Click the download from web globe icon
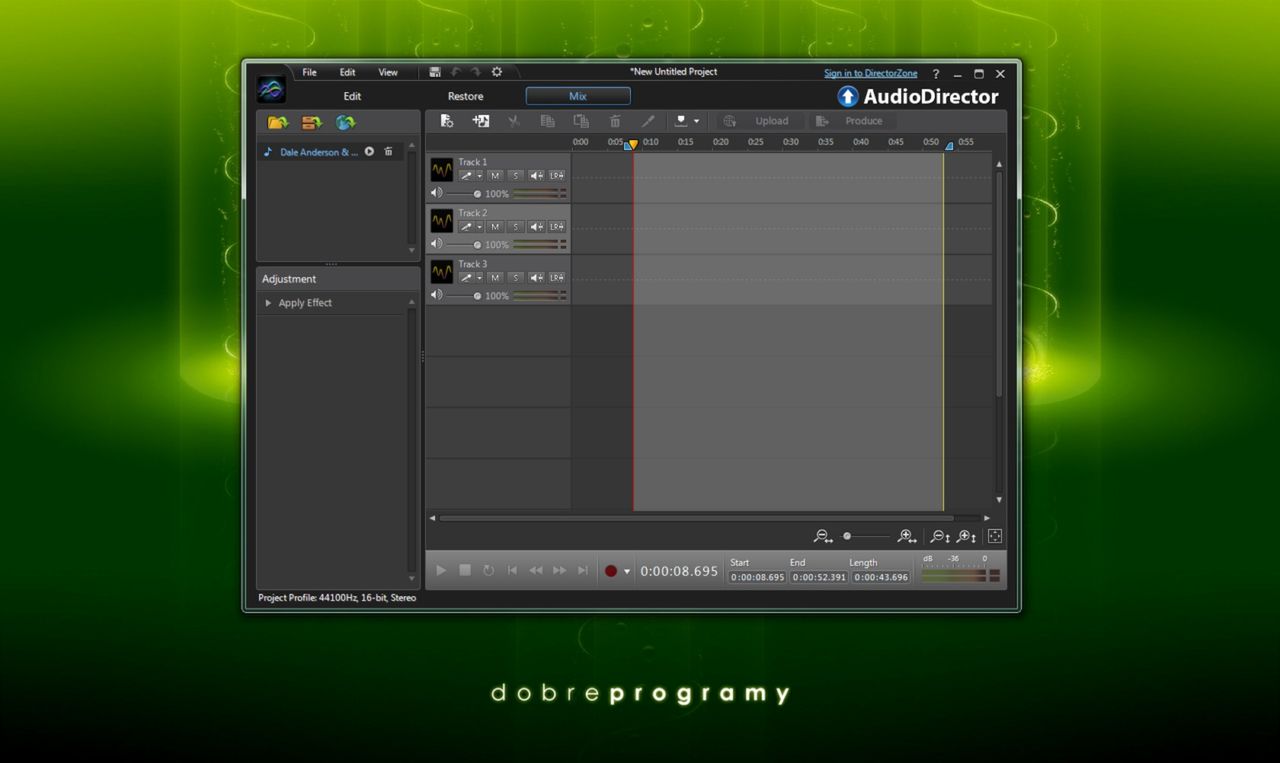1280x763 pixels. [345, 122]
